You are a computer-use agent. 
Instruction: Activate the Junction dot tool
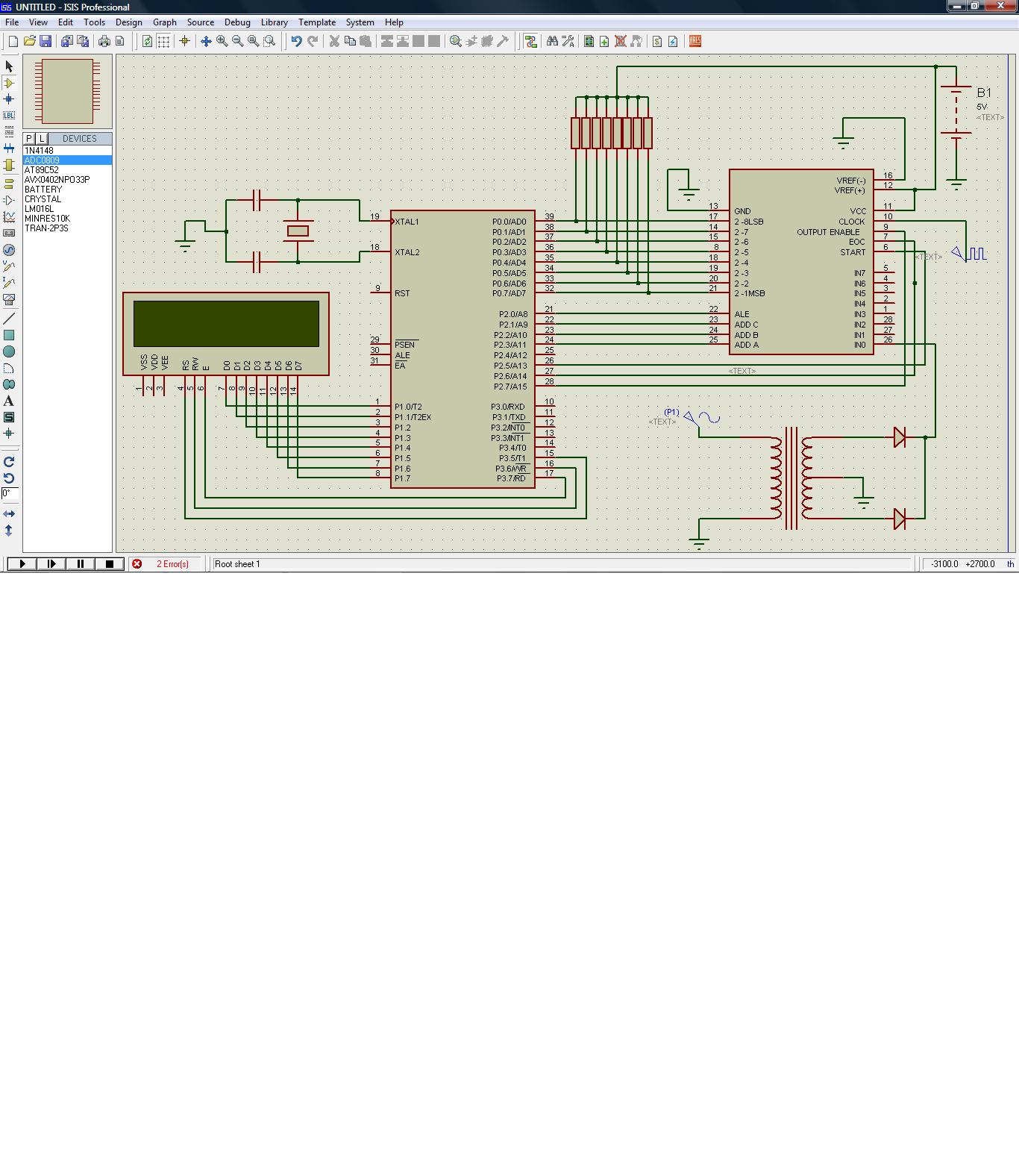pyautogui.click(x=9, y=99)
